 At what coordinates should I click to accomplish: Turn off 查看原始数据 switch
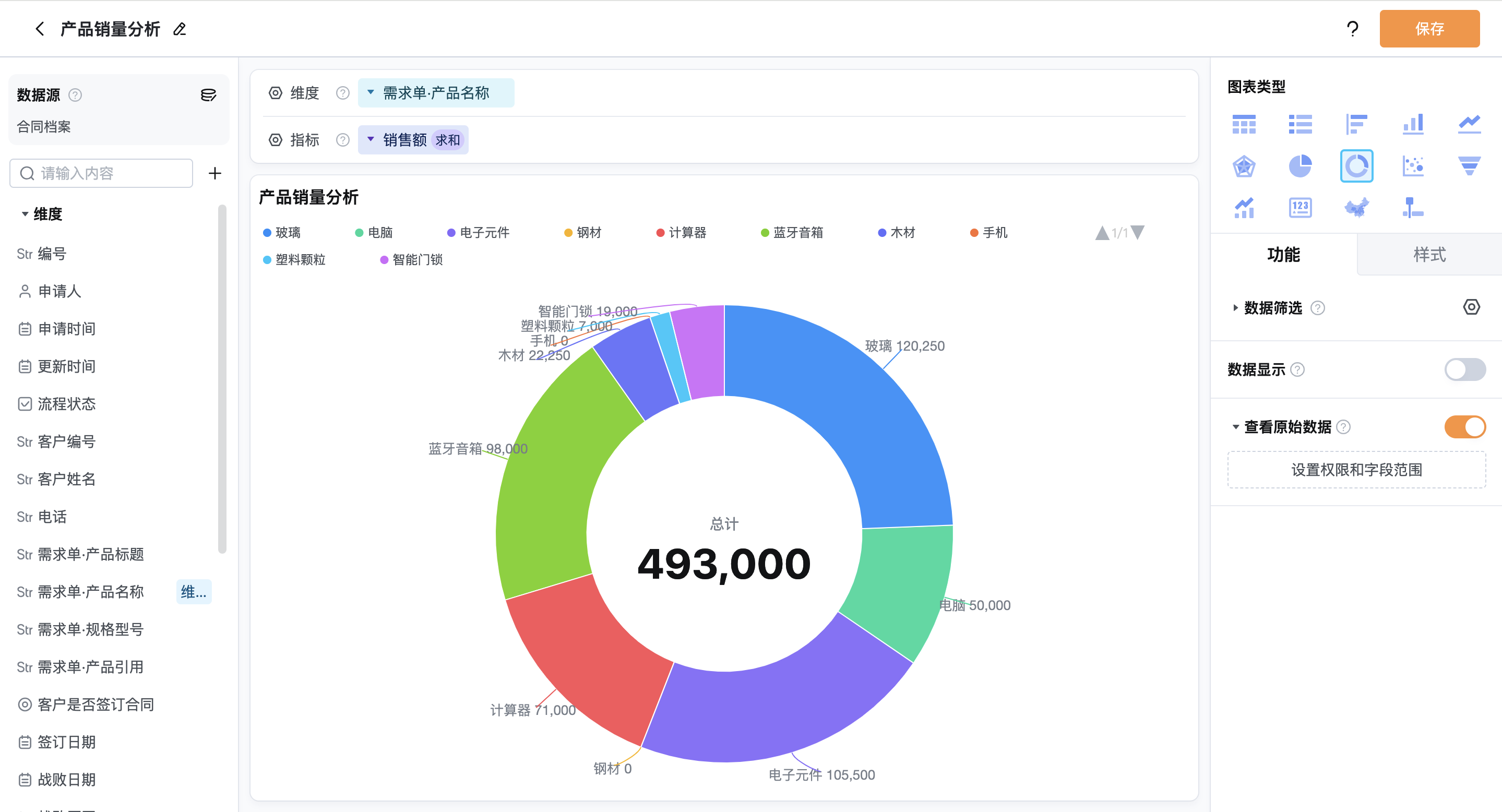[x=1464, y=427]
